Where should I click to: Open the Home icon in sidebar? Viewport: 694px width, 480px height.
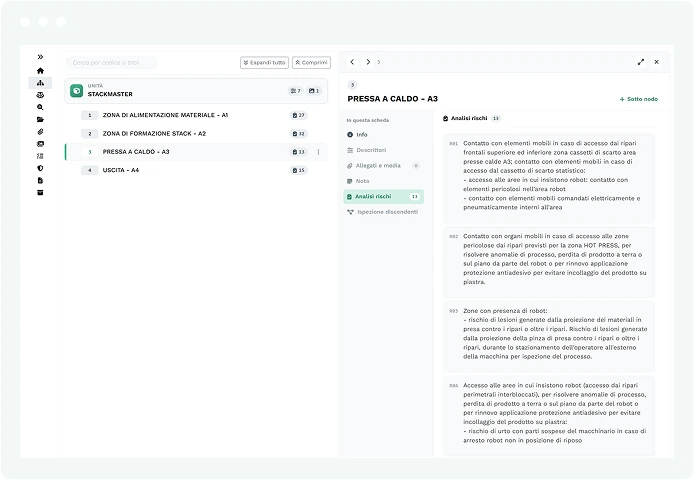click(40, 70)
